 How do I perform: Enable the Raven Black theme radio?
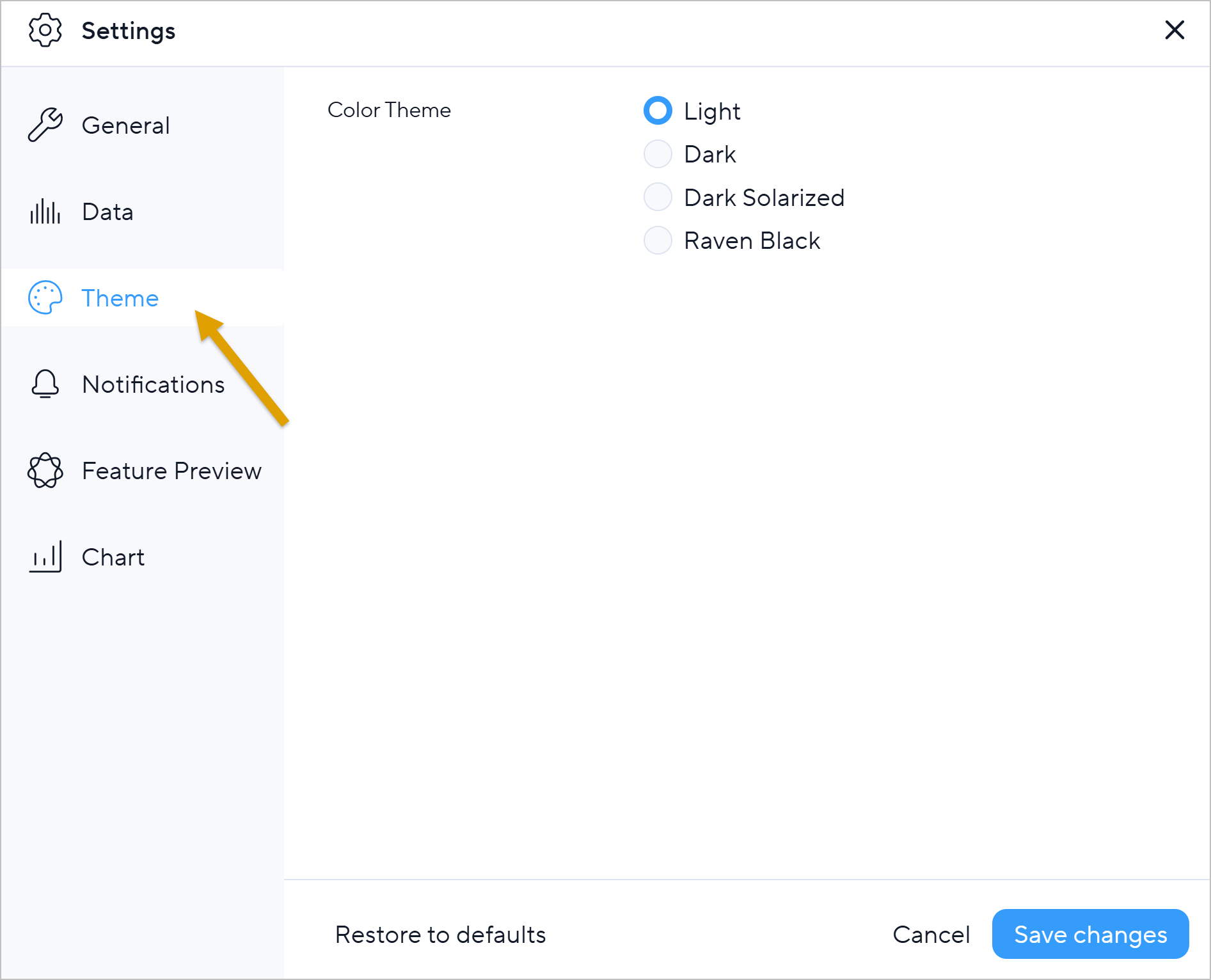[x=658, y=241]
